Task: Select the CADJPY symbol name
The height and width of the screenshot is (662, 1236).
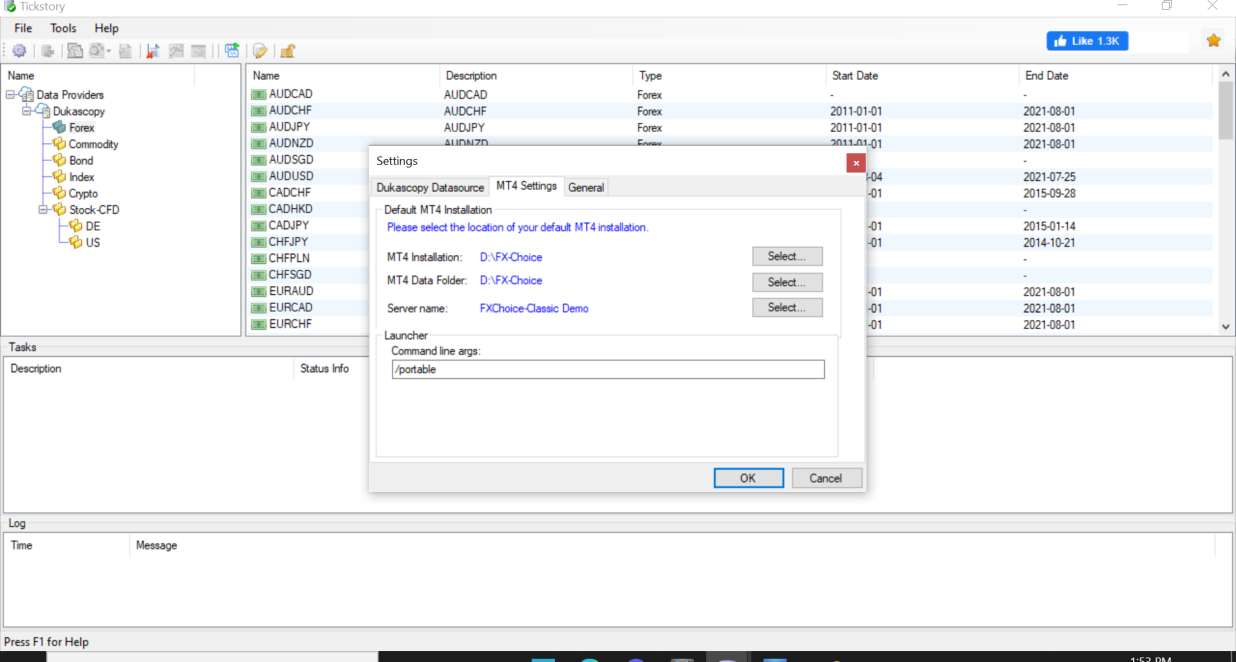Action: coord(290,226)
